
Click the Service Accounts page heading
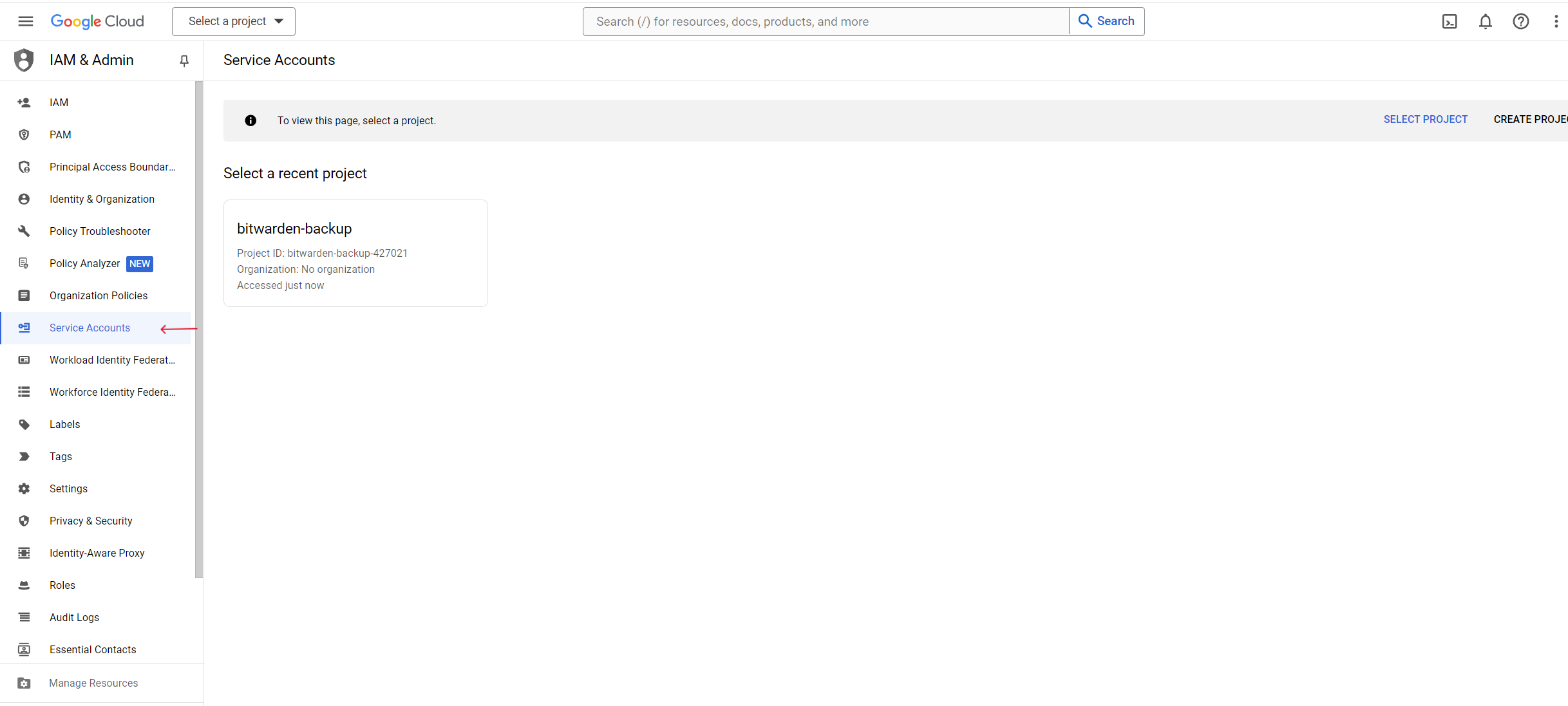279,60
